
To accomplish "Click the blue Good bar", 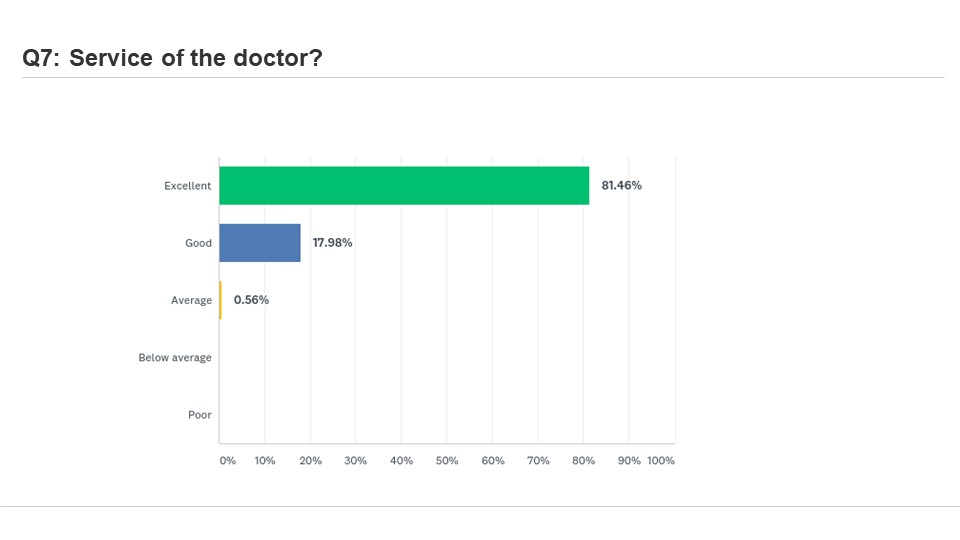I will click(260, 243).
